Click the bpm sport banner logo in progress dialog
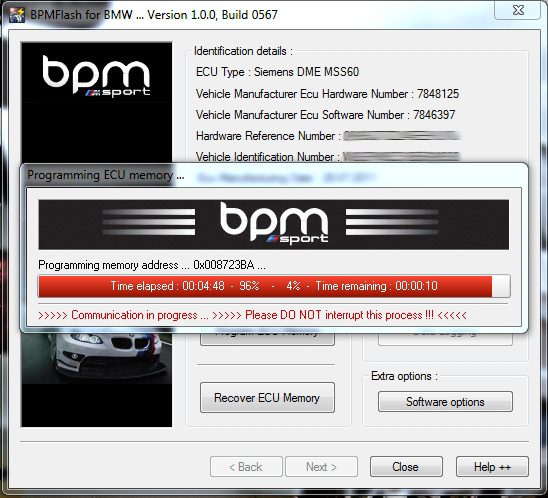 274,224
